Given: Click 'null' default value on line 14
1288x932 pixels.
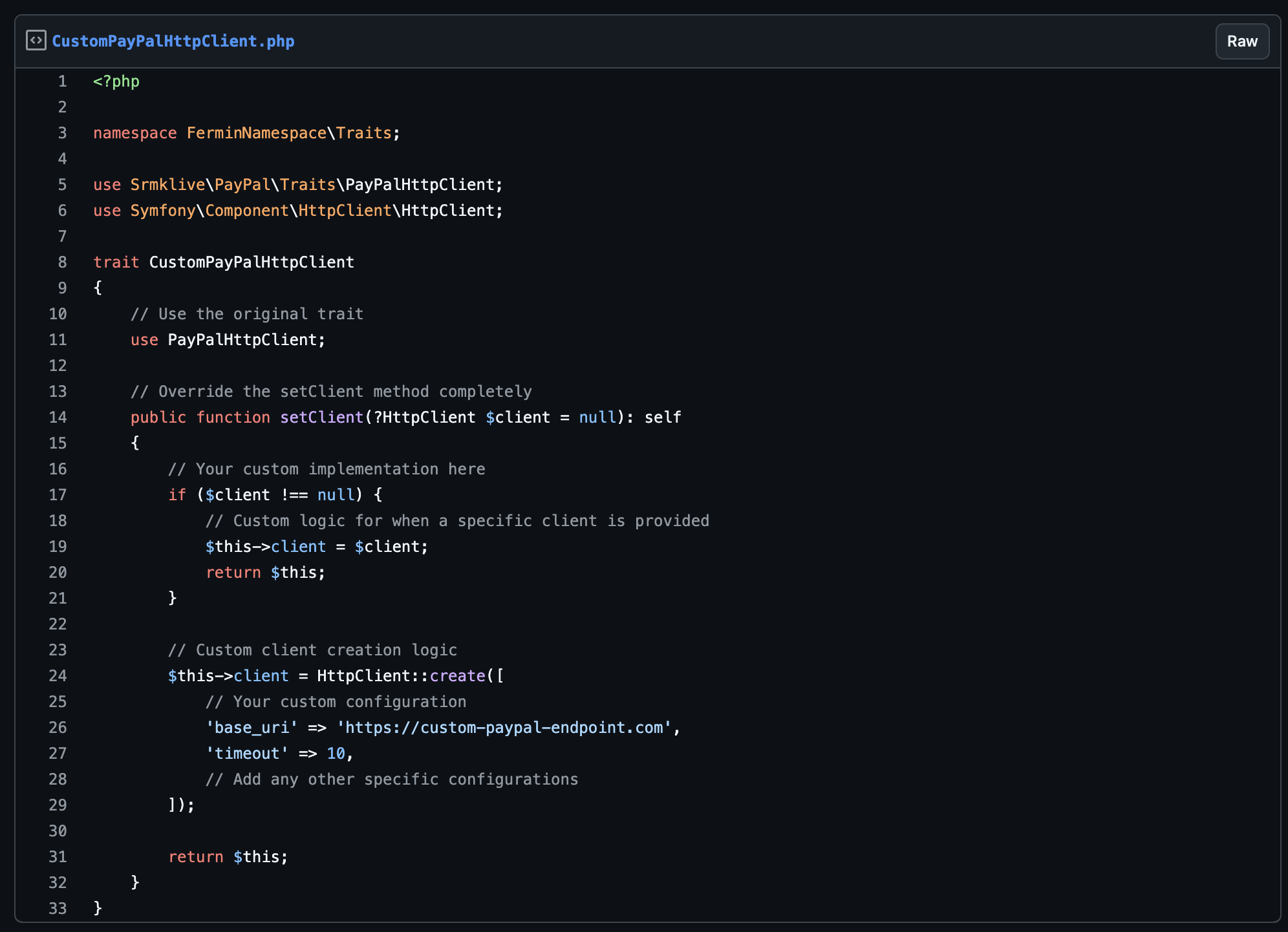Looking at the screenshot, I should tap(597, 418).
